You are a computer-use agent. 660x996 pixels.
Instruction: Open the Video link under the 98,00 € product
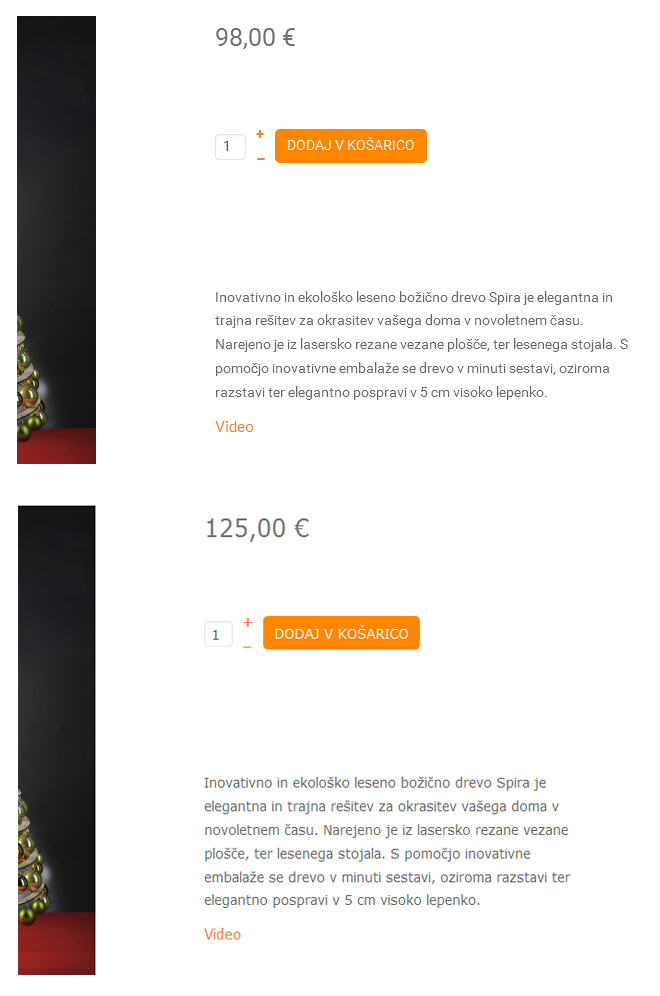point(234,427)
